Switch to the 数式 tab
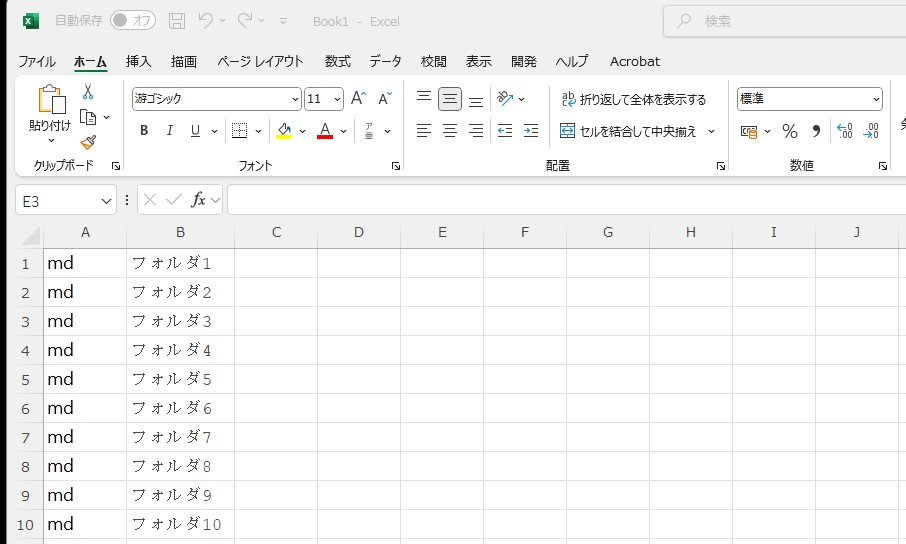 point(338,61)
